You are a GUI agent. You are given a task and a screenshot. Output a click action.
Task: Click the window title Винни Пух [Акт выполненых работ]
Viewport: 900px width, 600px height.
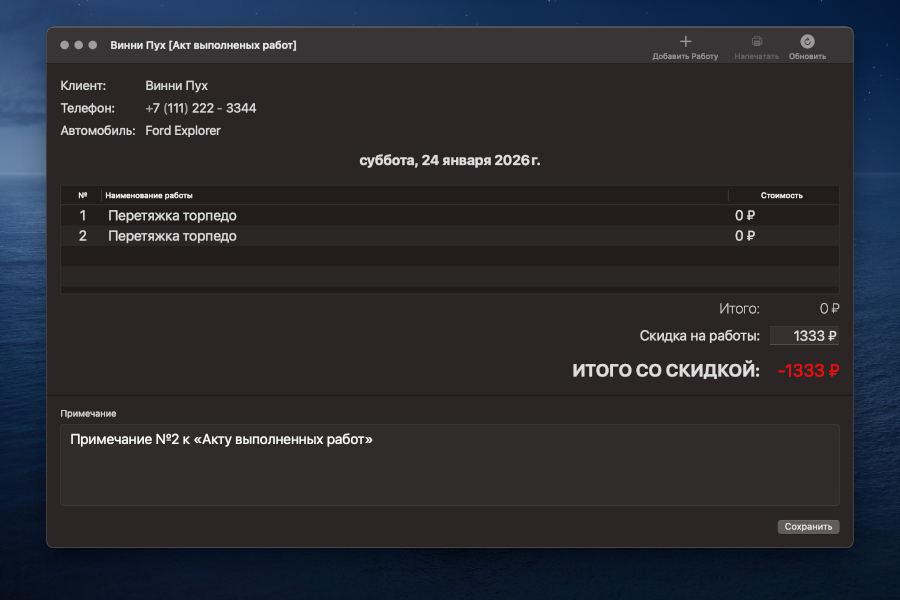pyautogui.click(x=203, y=45)
